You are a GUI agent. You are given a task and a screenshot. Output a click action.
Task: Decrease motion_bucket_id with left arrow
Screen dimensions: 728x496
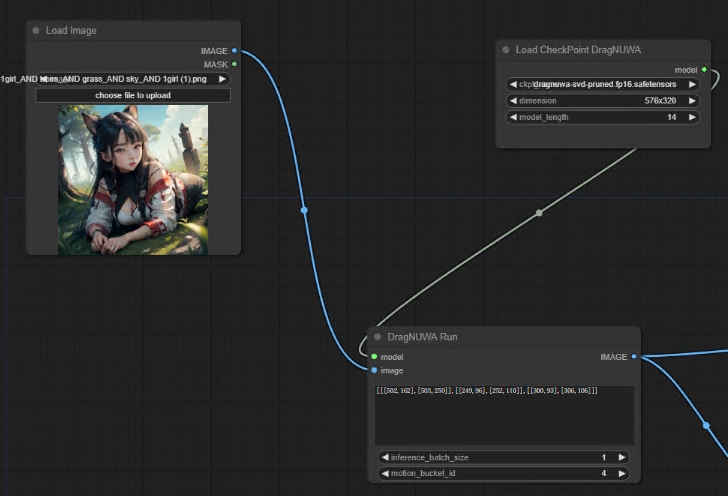(x=385, y=473)
